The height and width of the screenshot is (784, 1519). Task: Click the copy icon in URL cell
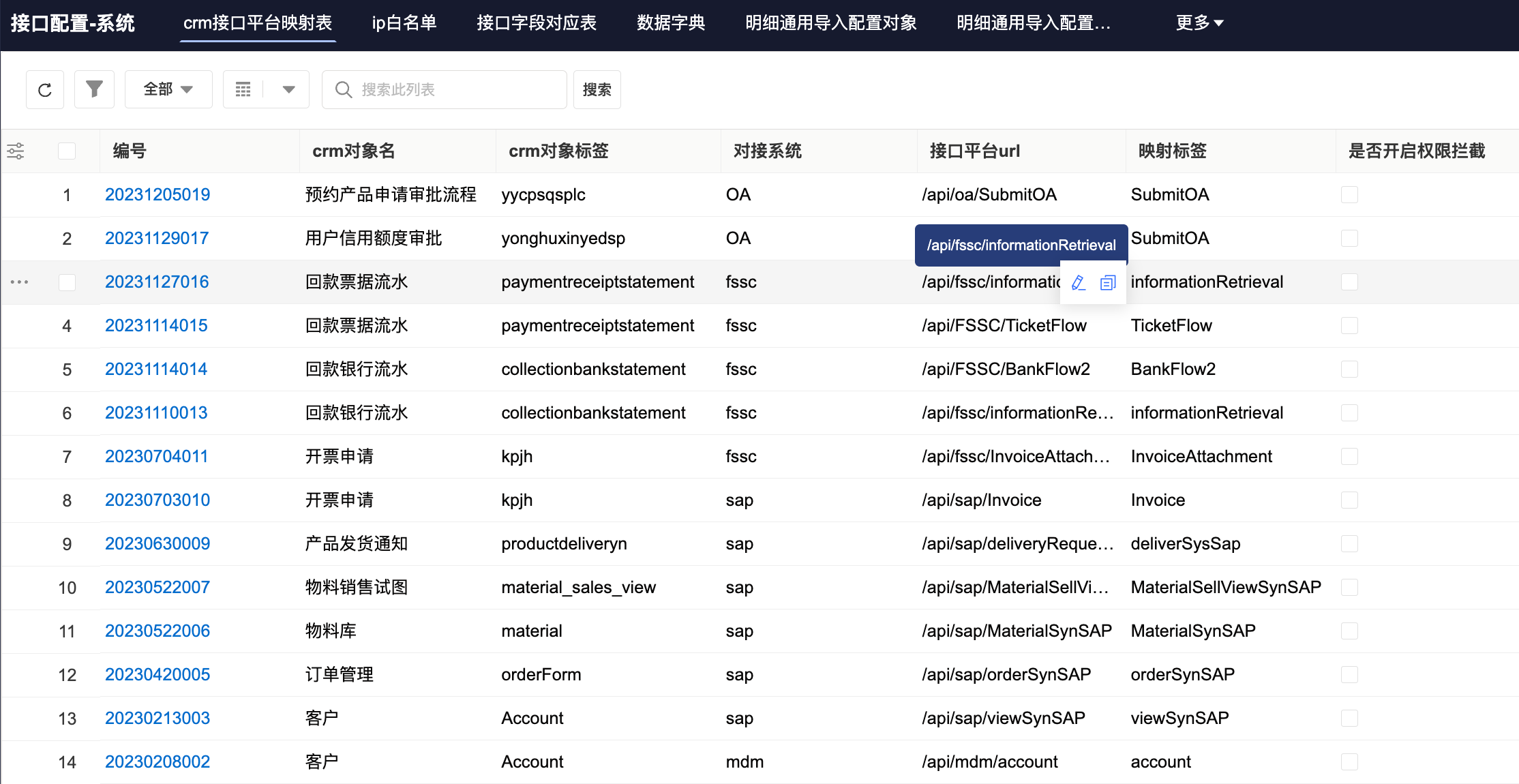[x=1108, y=282]
